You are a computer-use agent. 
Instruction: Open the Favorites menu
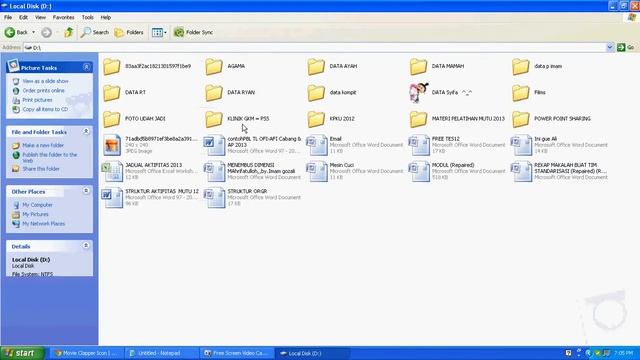point(63,18)
